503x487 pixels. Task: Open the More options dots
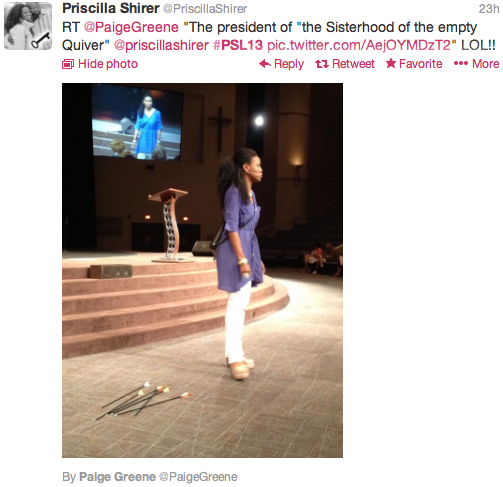(461, 63)
